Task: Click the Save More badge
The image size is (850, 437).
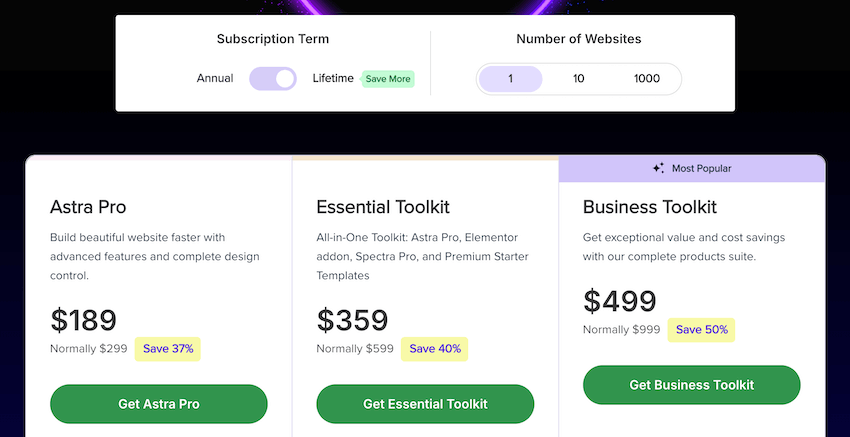Action: pyautogui.click(x=388, y=79)
